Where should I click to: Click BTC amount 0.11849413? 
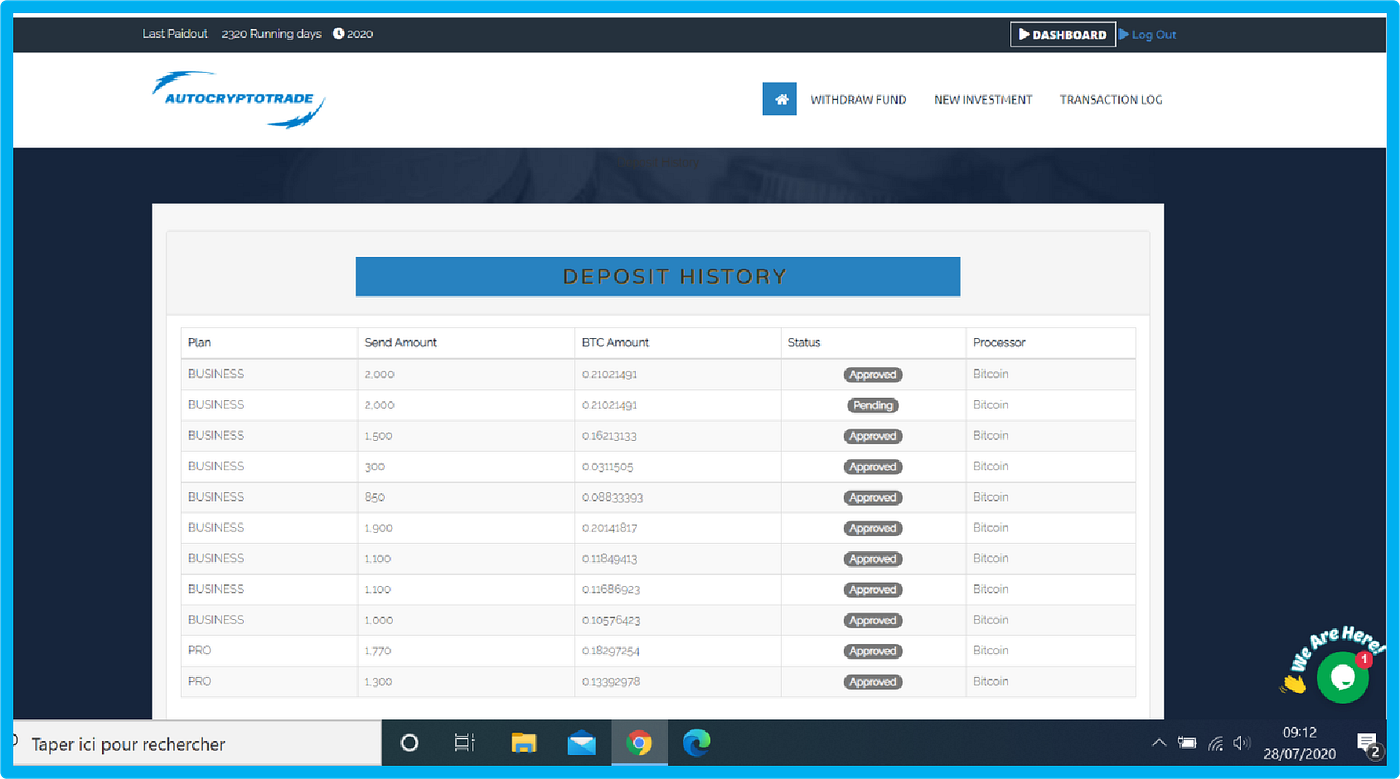(x=609, y=559)
